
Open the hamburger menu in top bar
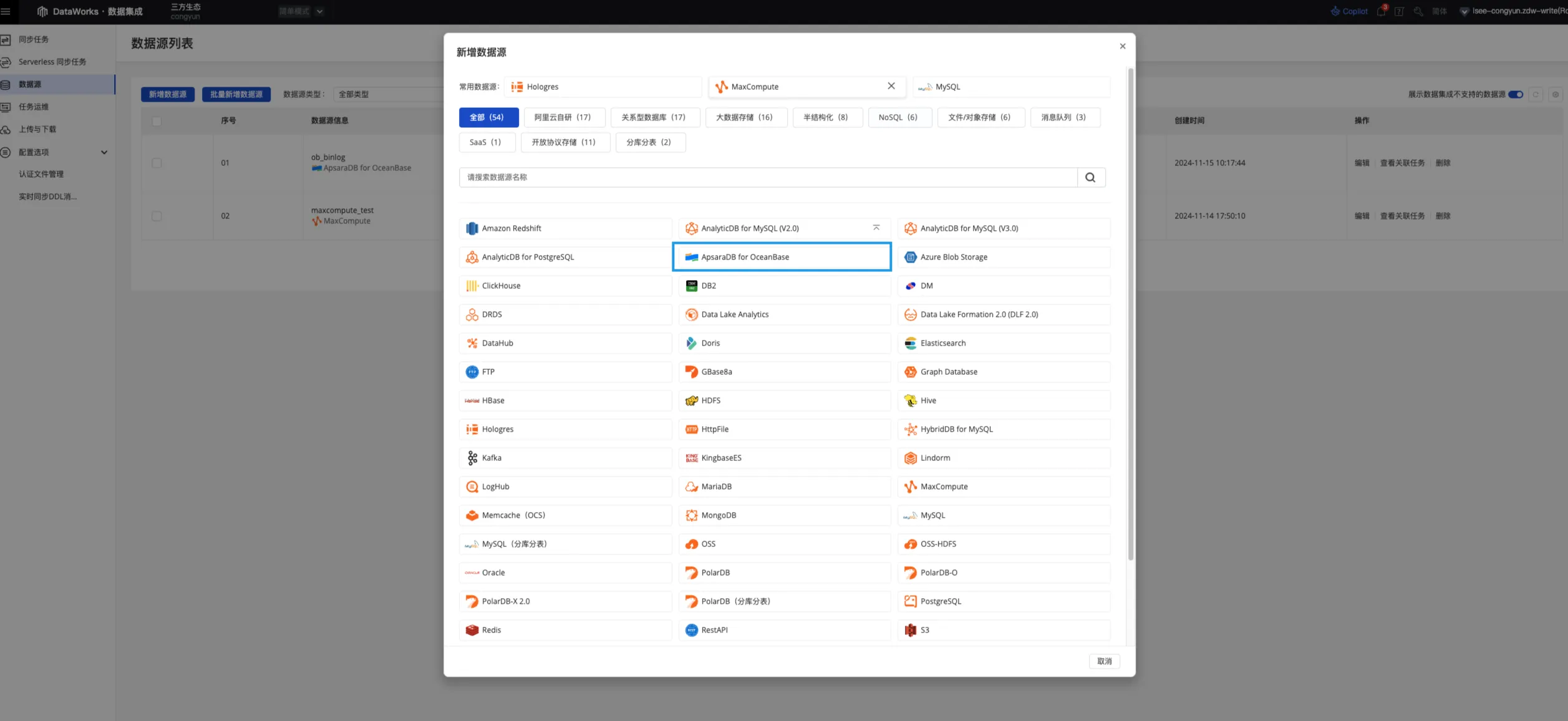click(x=6, y=11)
